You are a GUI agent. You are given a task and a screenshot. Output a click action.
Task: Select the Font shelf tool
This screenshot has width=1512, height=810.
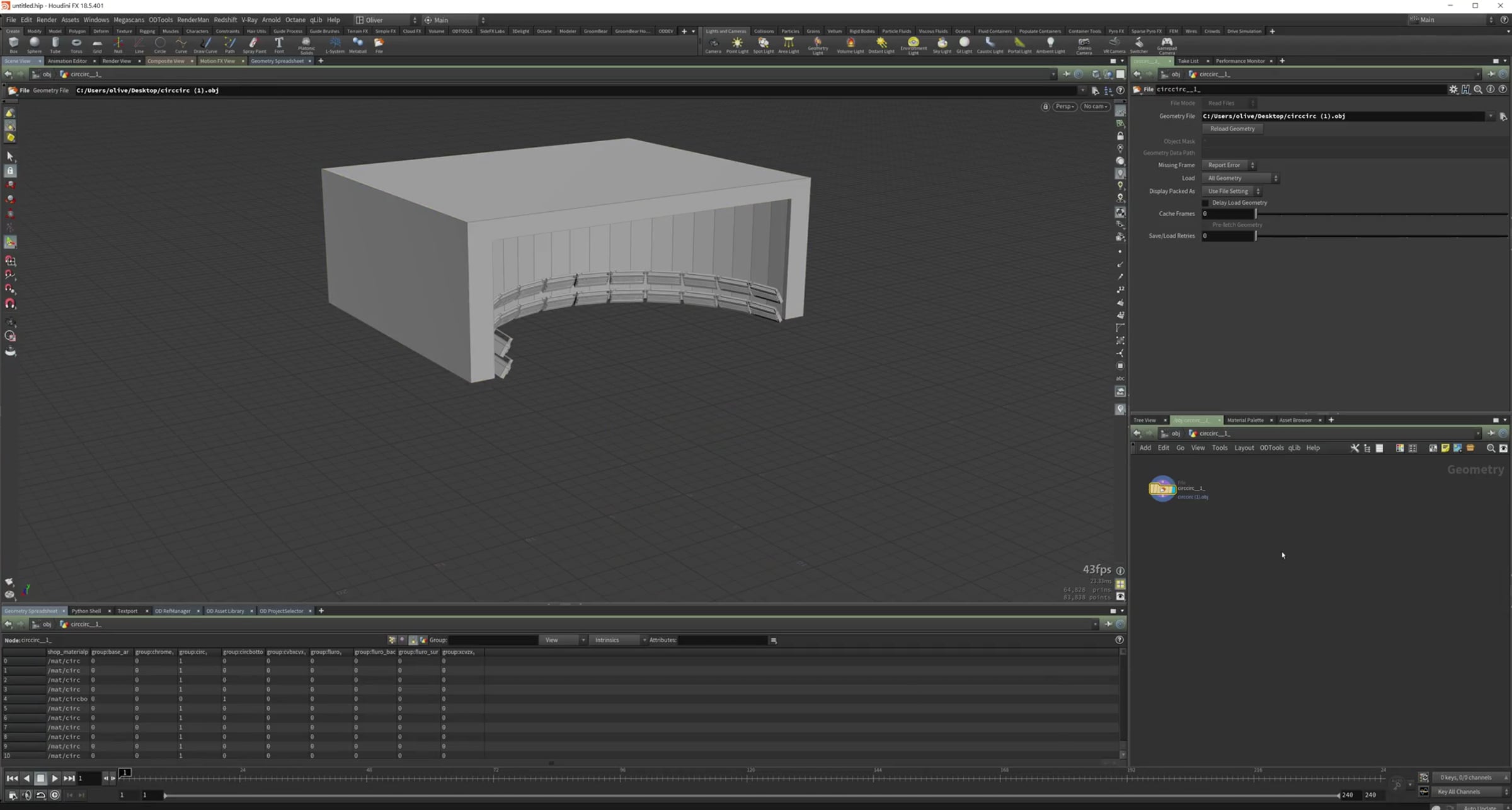(279, 45)
